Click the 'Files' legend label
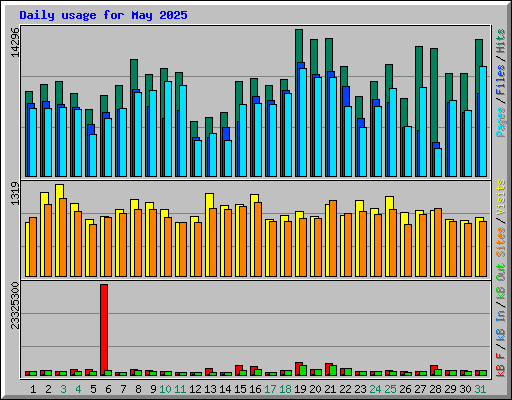Viewport: 512px width, 400px height. tap(501, 80)
